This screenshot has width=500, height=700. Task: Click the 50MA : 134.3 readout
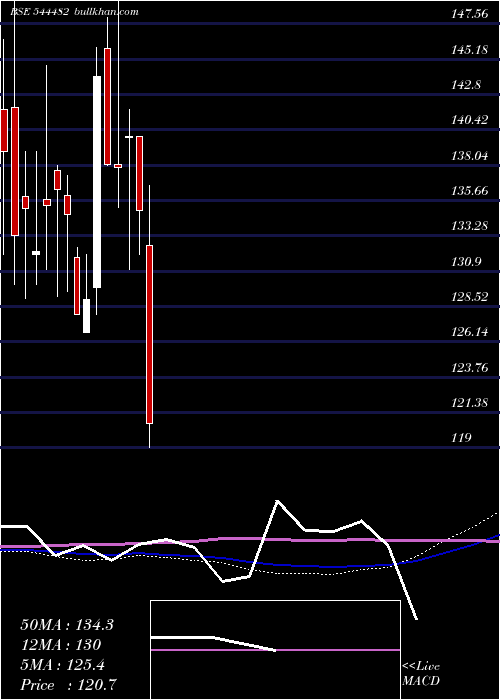coord(67,625)
